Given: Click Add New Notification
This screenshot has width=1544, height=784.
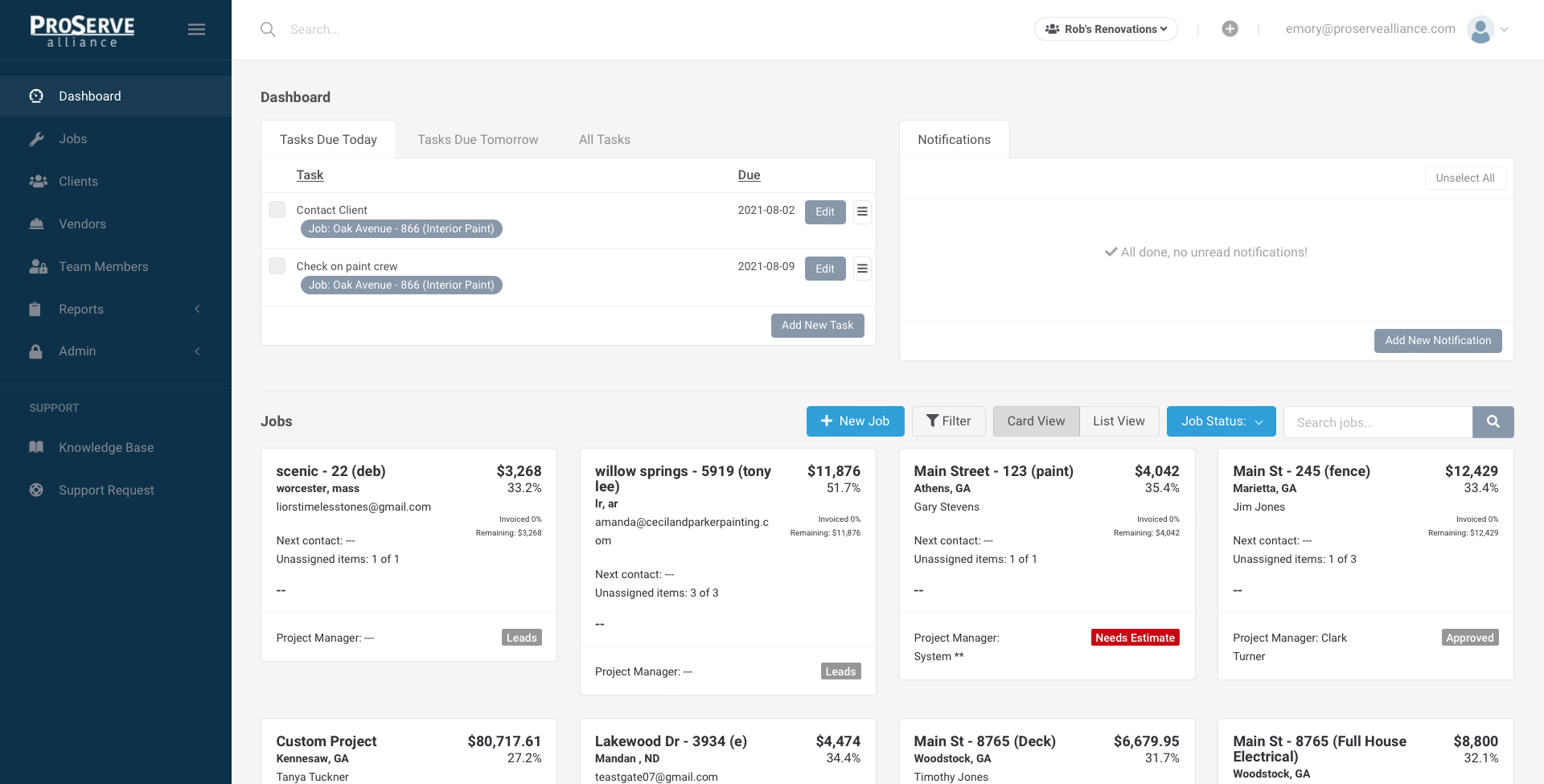Looking at the screenshot, I should (x=1438, y=340).
